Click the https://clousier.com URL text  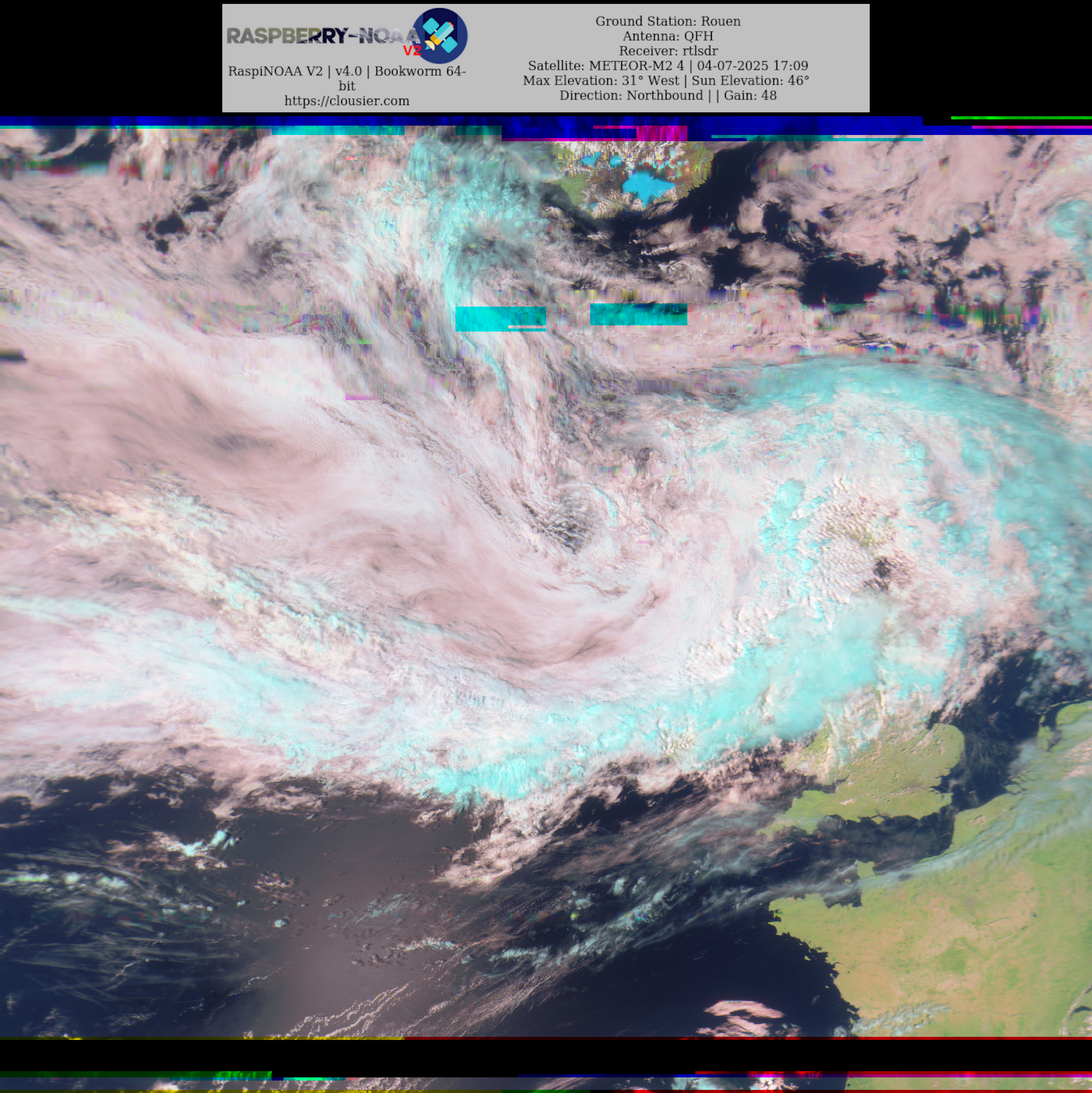click(x=347, y=101)
